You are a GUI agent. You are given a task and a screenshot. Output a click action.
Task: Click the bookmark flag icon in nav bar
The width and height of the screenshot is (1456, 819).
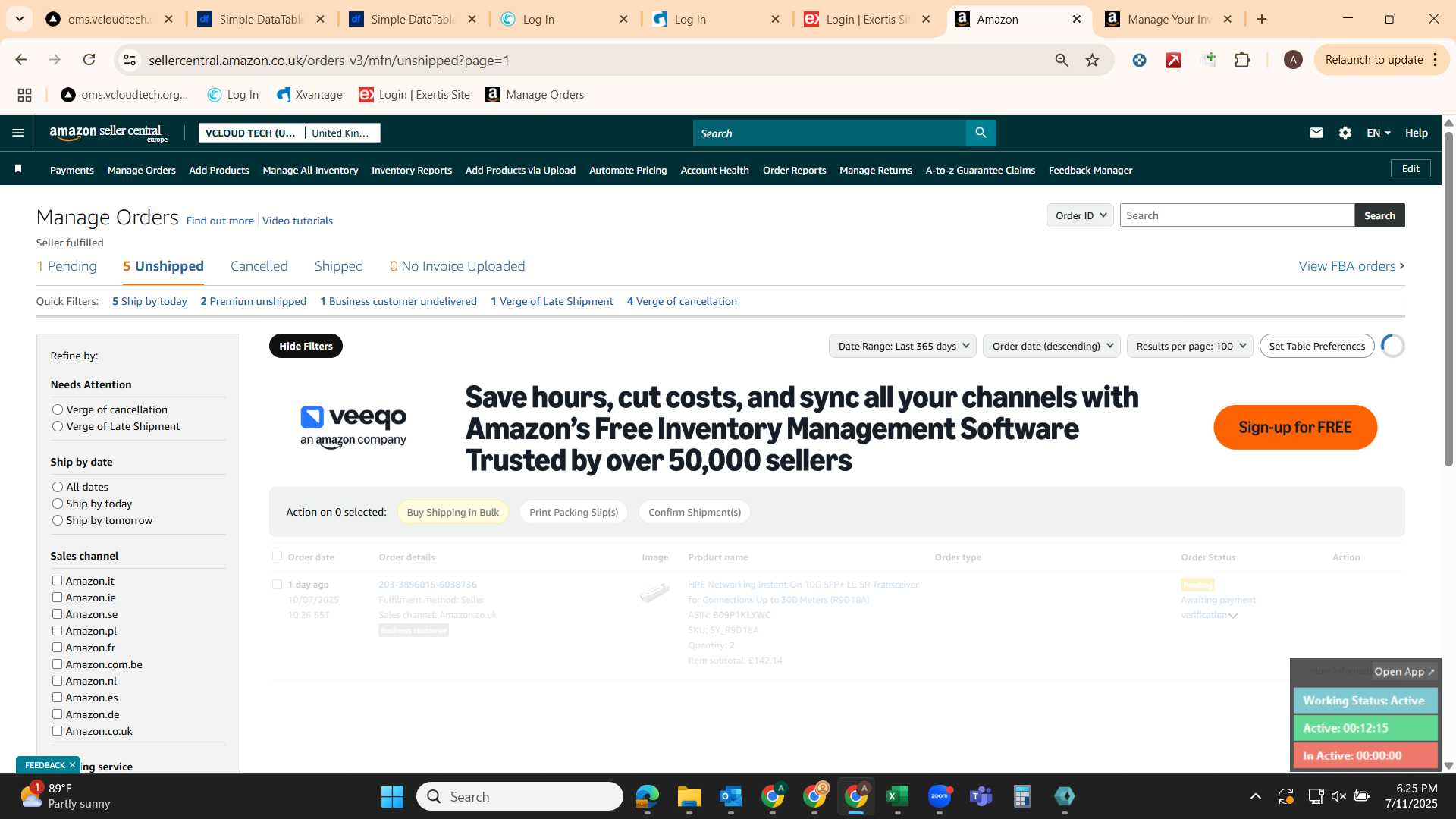point(18,168)
